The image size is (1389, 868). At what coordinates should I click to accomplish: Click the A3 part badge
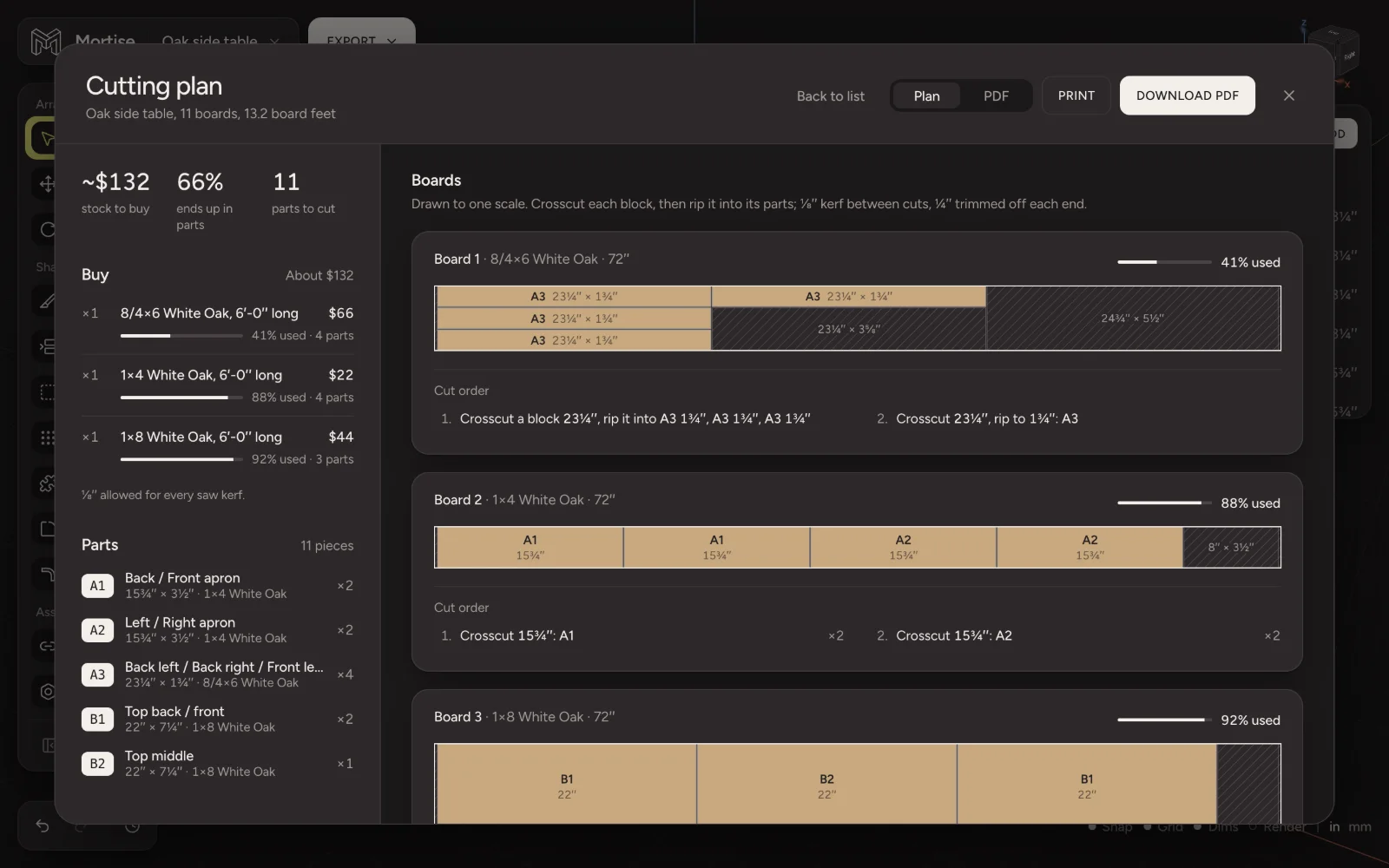[x=97, y=674]
